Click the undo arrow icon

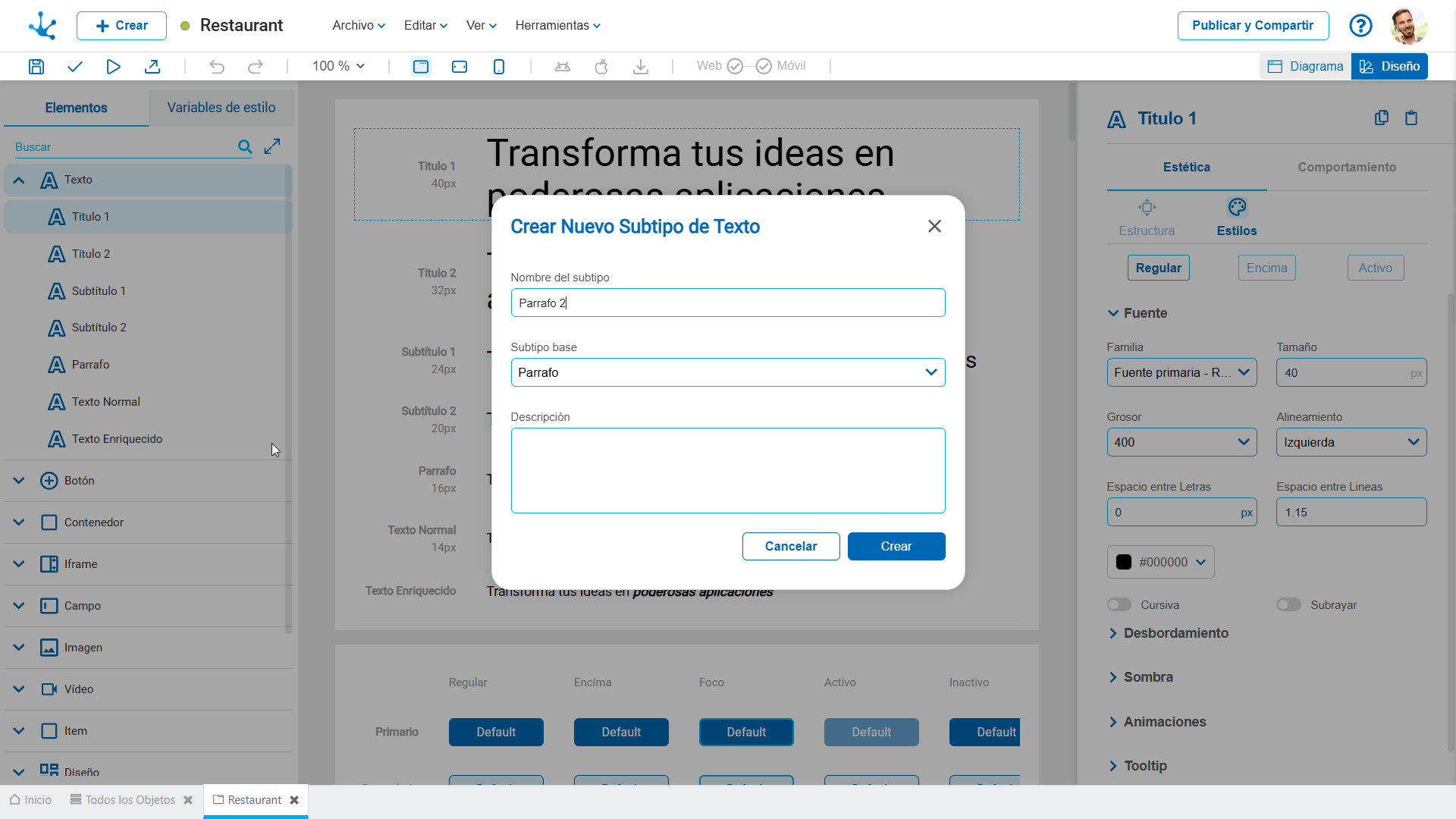[x=217, y=67]
